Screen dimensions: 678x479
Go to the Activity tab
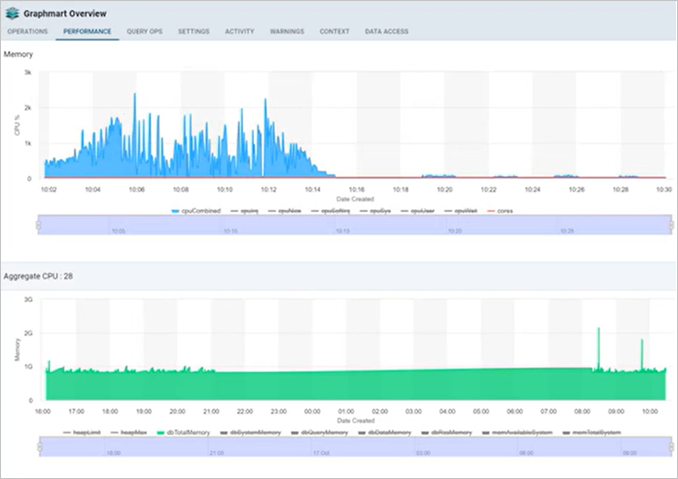click(x=239, y=32)
